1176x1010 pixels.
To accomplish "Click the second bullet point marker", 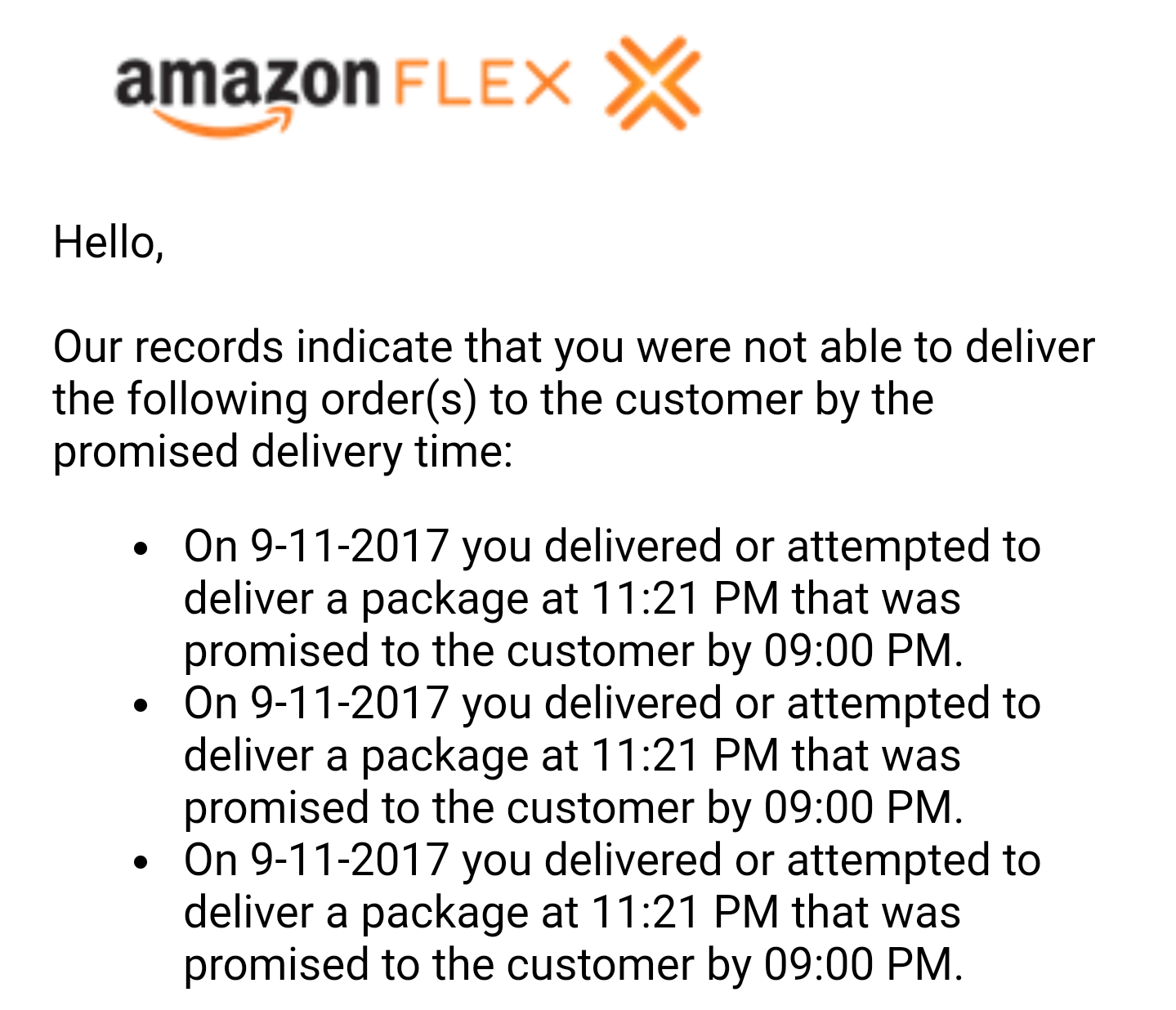I will [142, 705].
